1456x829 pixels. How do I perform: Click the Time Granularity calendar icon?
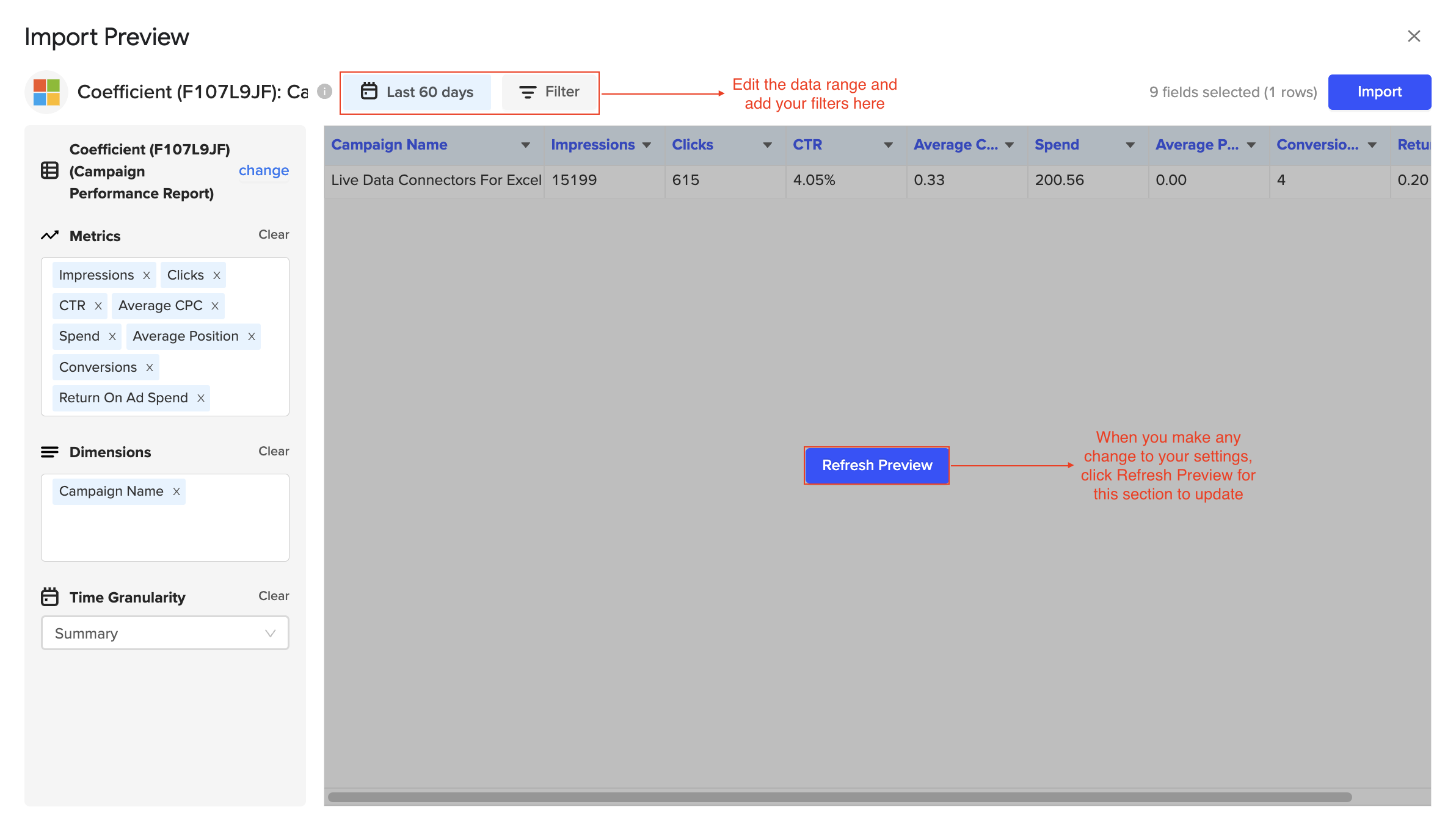pos(49,596)
